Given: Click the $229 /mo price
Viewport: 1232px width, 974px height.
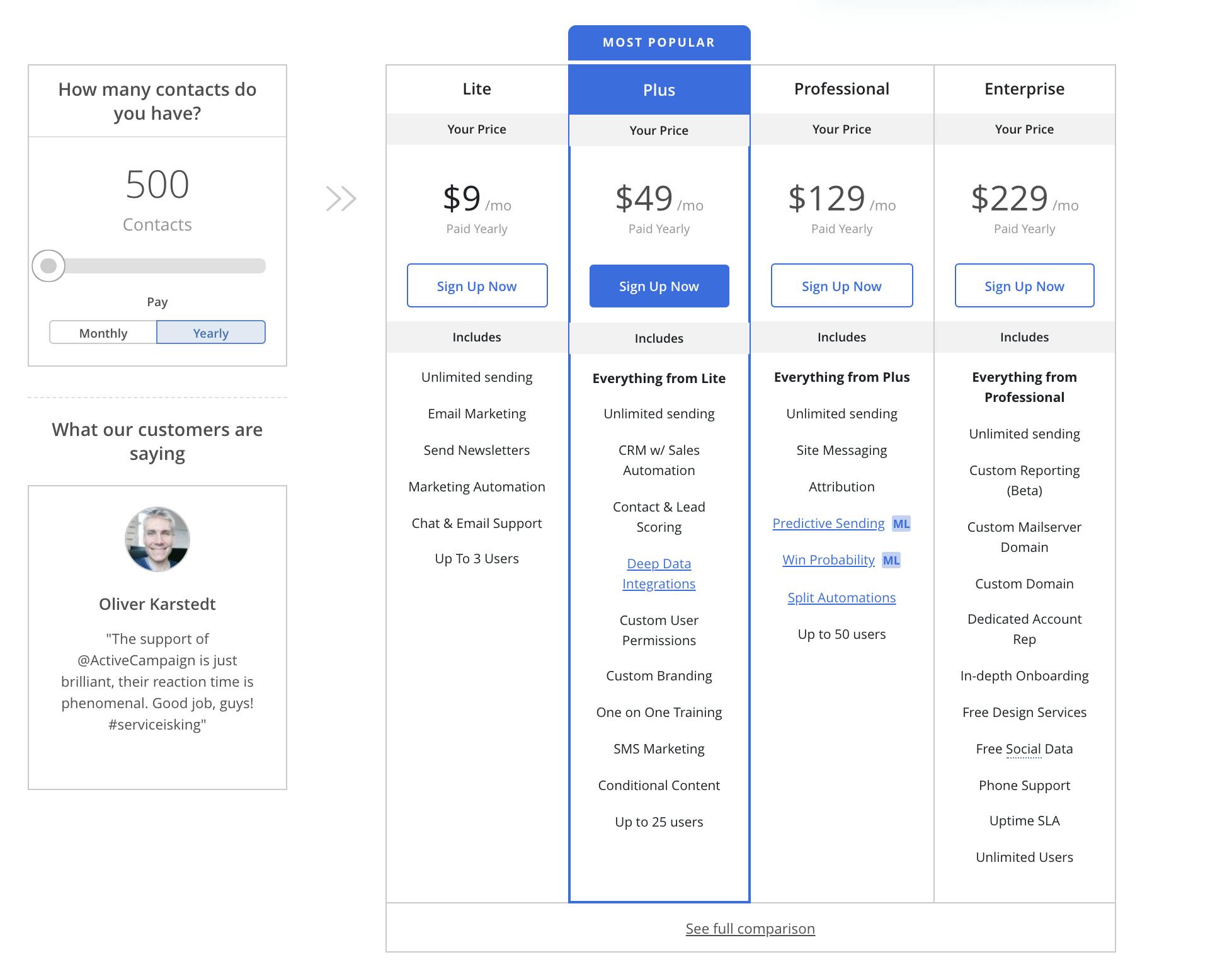Looking at the screenshot, I should coord(1024,199).
